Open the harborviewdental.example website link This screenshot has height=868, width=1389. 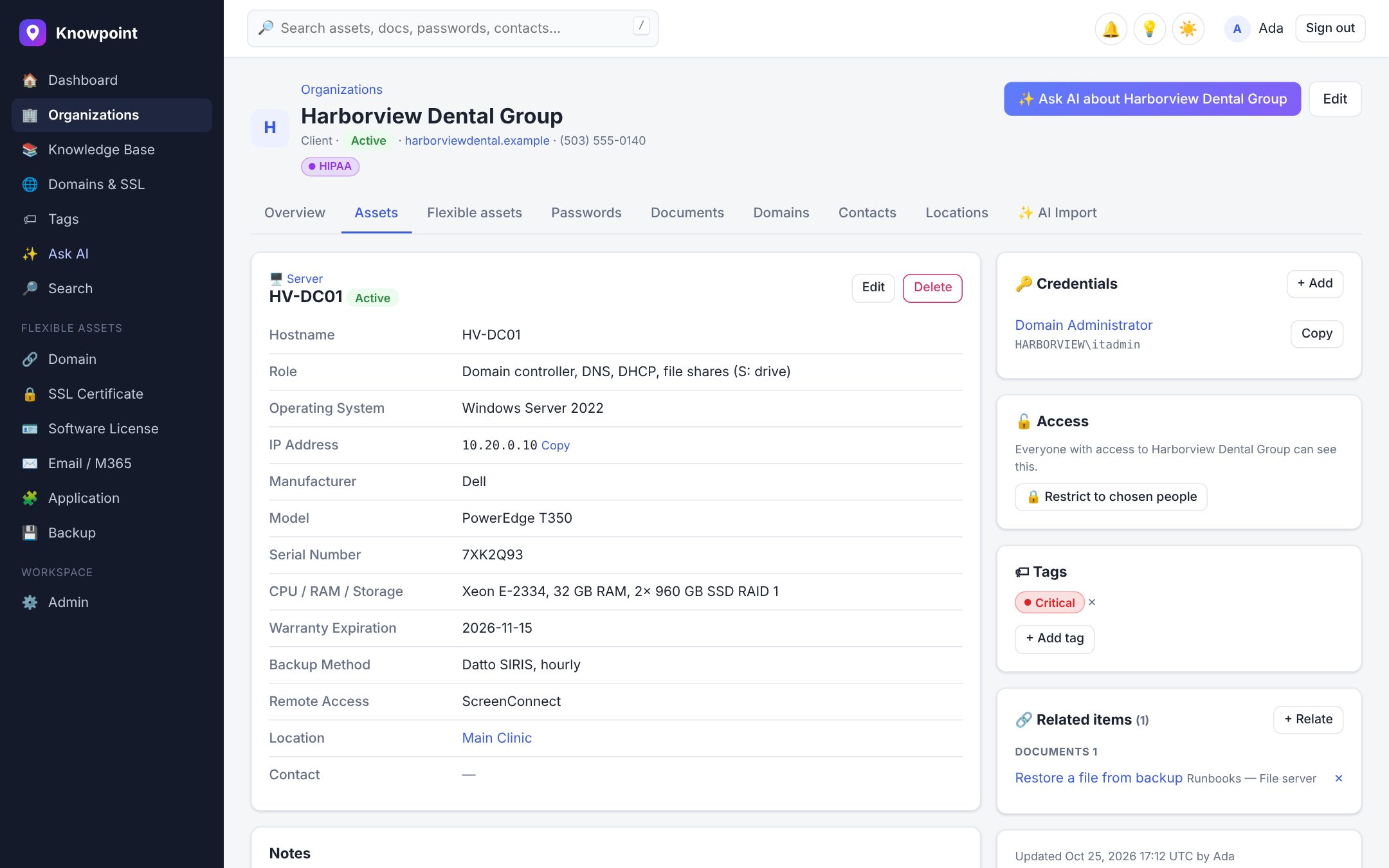point(477,141)
